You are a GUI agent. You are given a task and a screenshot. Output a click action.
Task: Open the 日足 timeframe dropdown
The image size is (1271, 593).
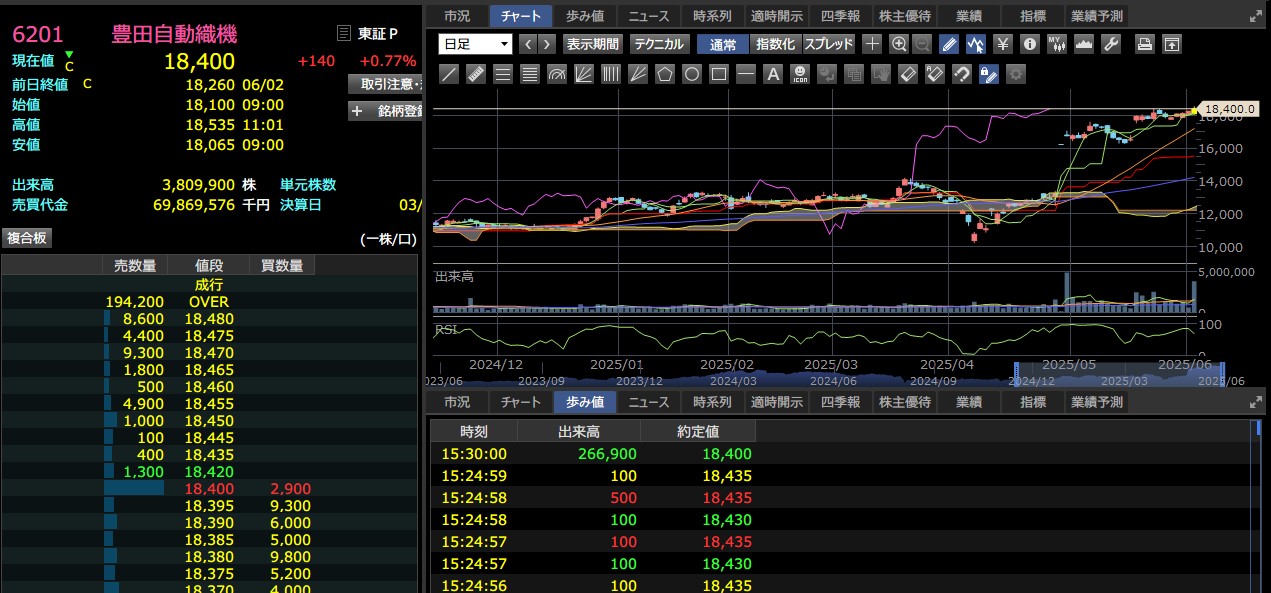475,44
